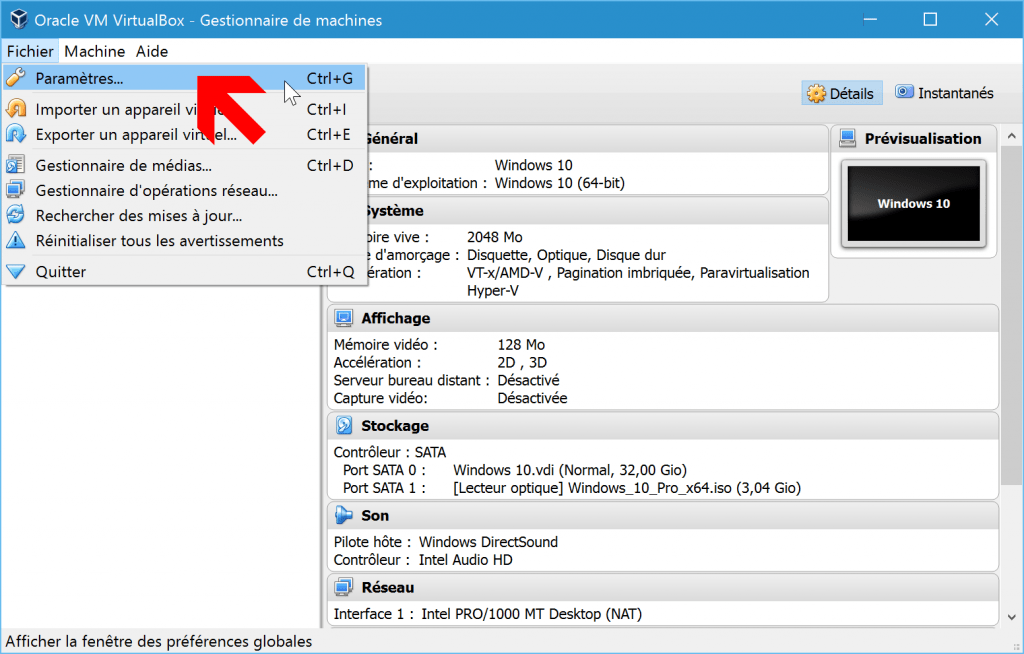Choose Quitter from the menu
1024x654 pixels.
pyautogui.click(x=184, y=271)
